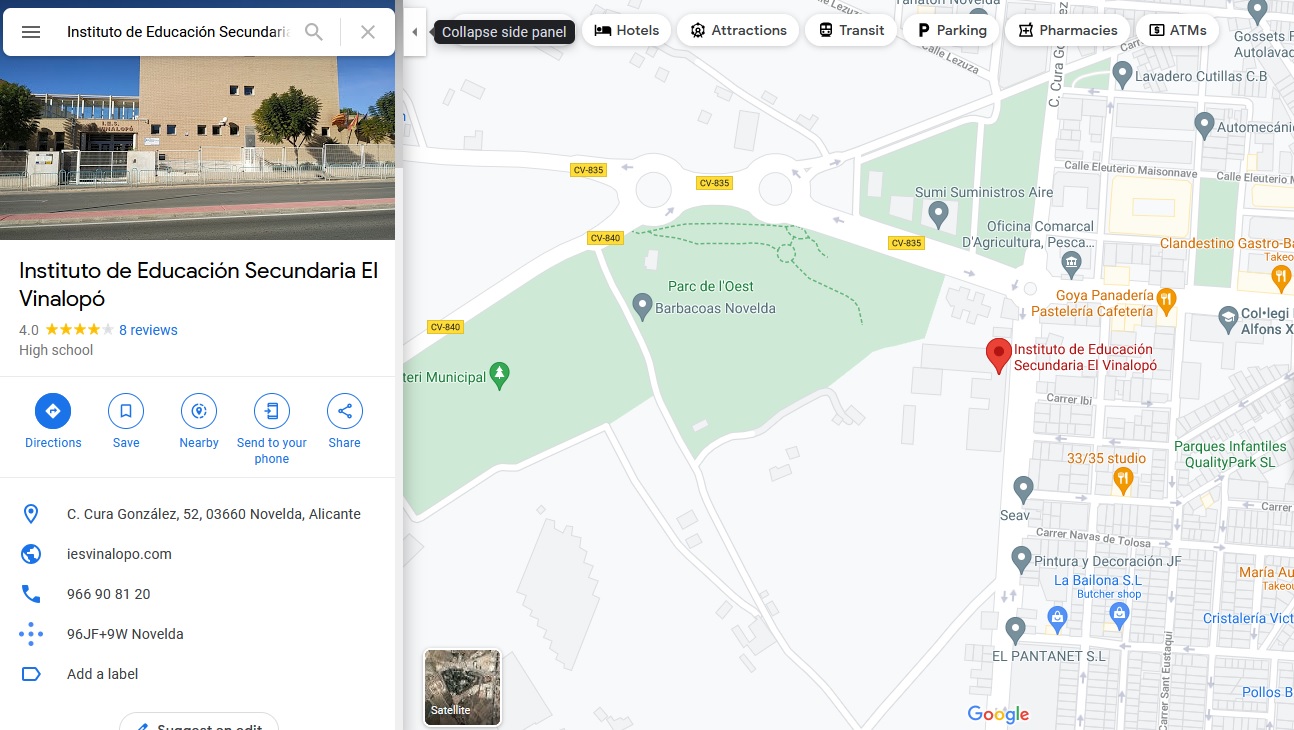
Task: Filter map by Hotels
Action: tap(627, 30)
